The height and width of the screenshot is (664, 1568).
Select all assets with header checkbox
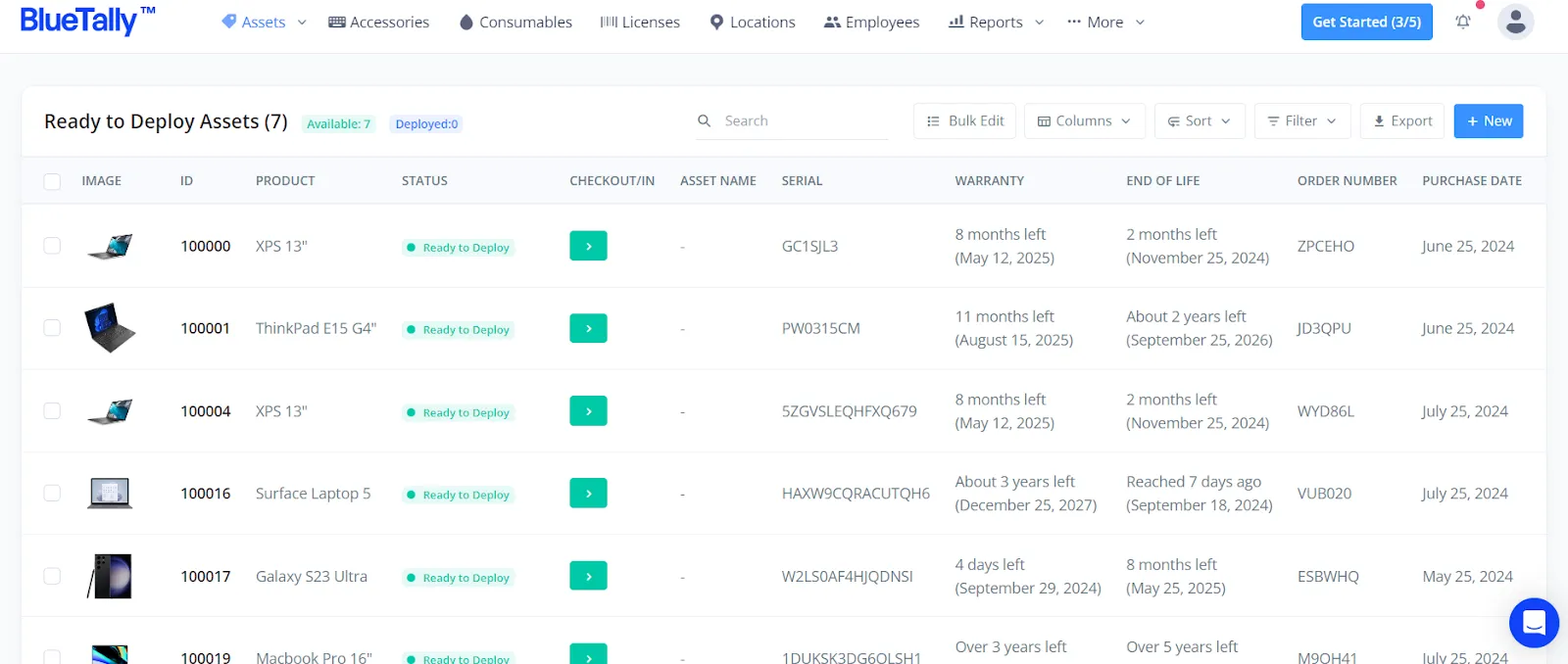pos(52,181)
